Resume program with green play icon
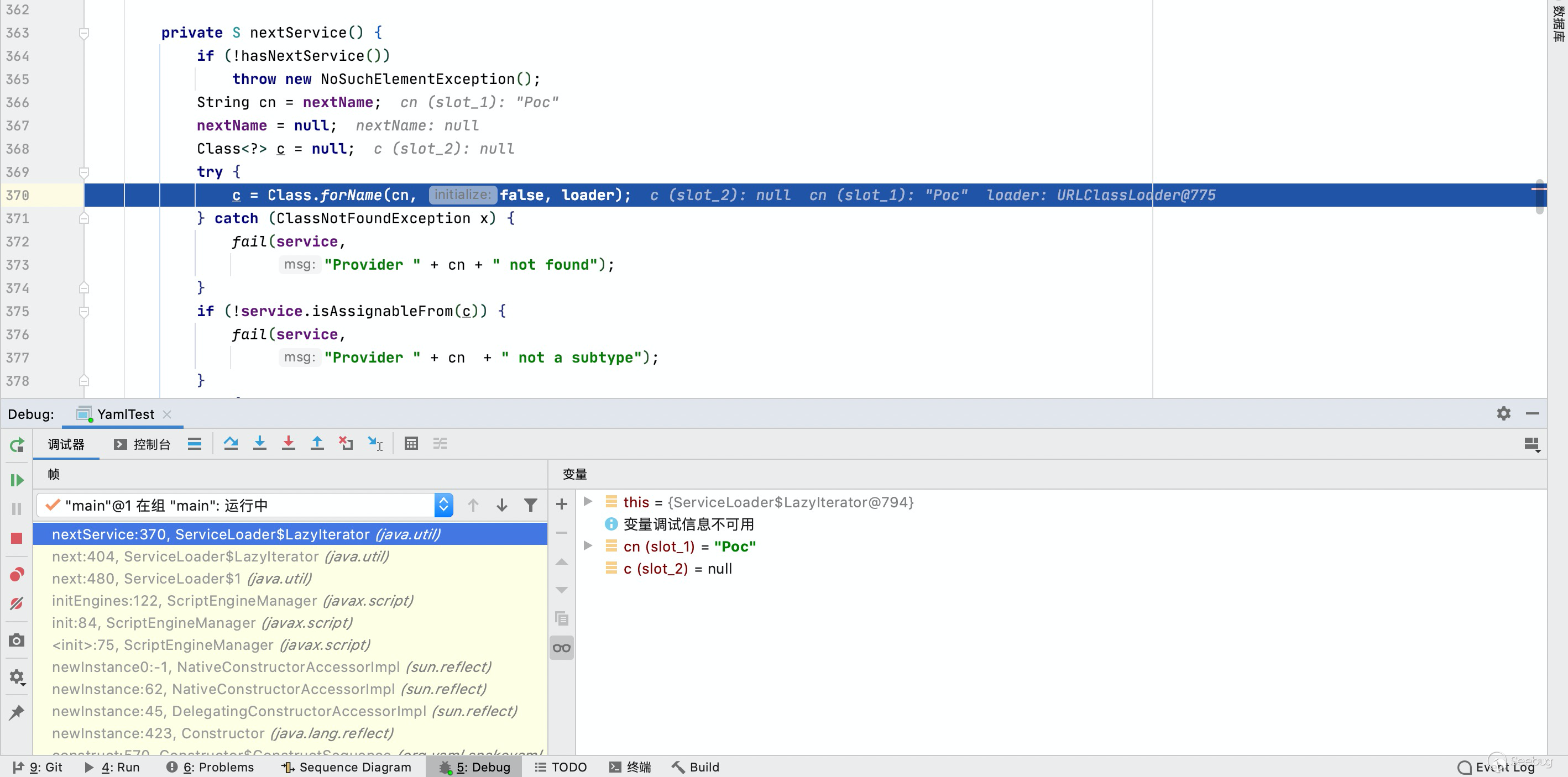The width and height of the screenshot is (1568, 777). pos(17,480)
